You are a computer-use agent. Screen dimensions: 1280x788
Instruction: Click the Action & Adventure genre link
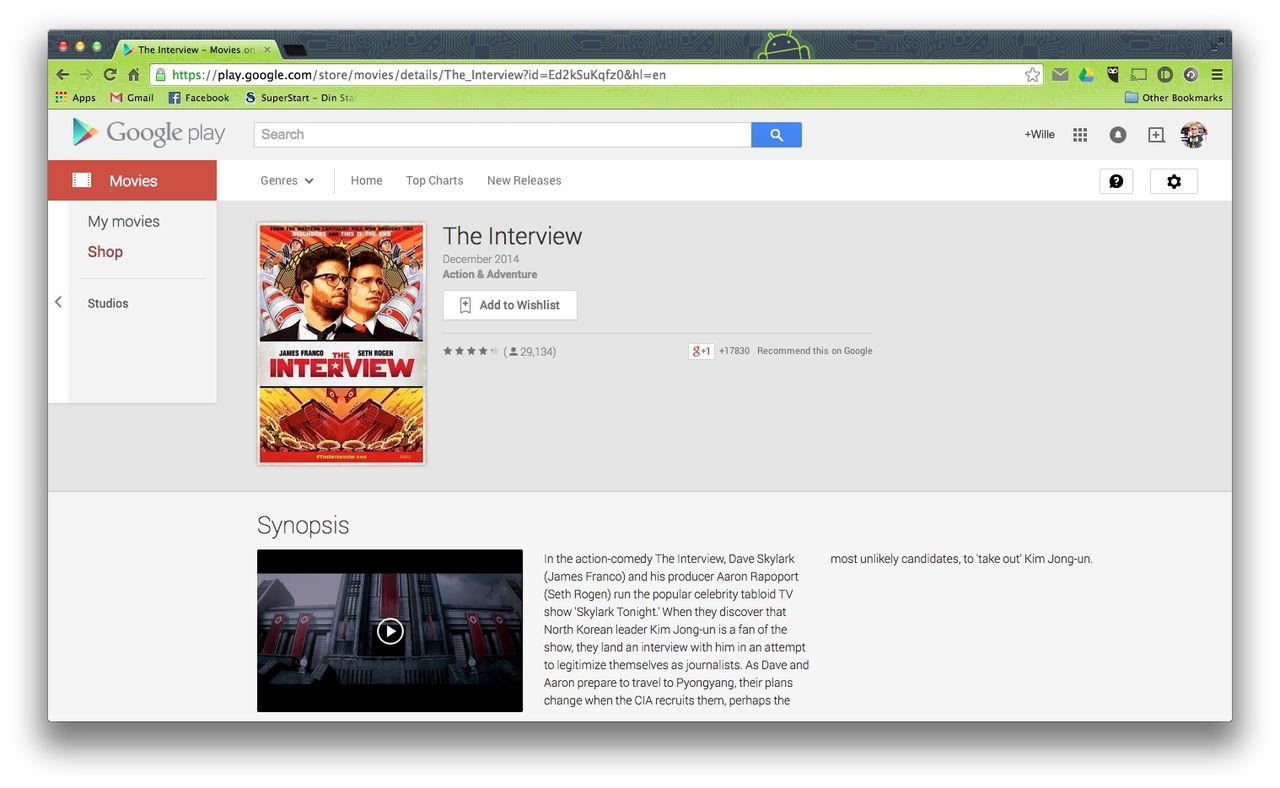490,274
